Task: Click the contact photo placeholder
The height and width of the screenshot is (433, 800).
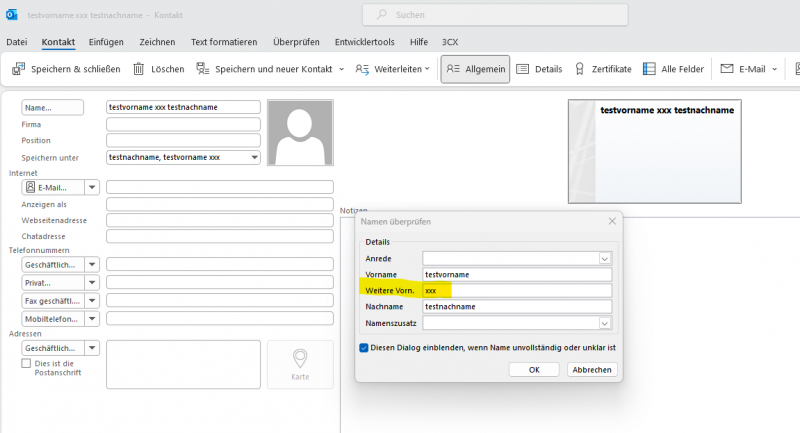Action: (300, 132)
